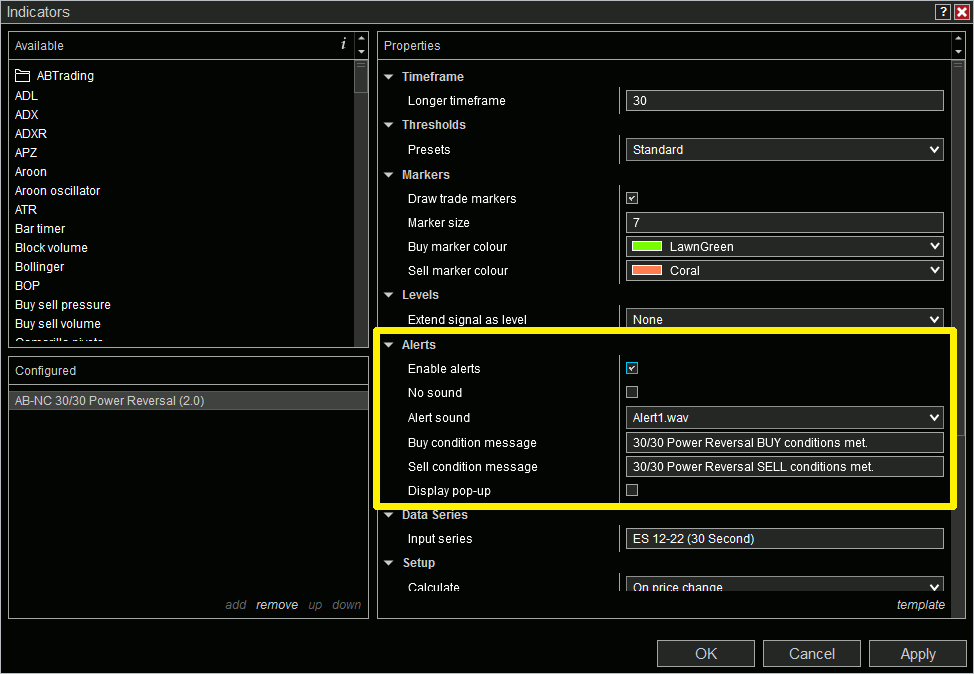Collapse the Alerts section

[x=388, y=344]
